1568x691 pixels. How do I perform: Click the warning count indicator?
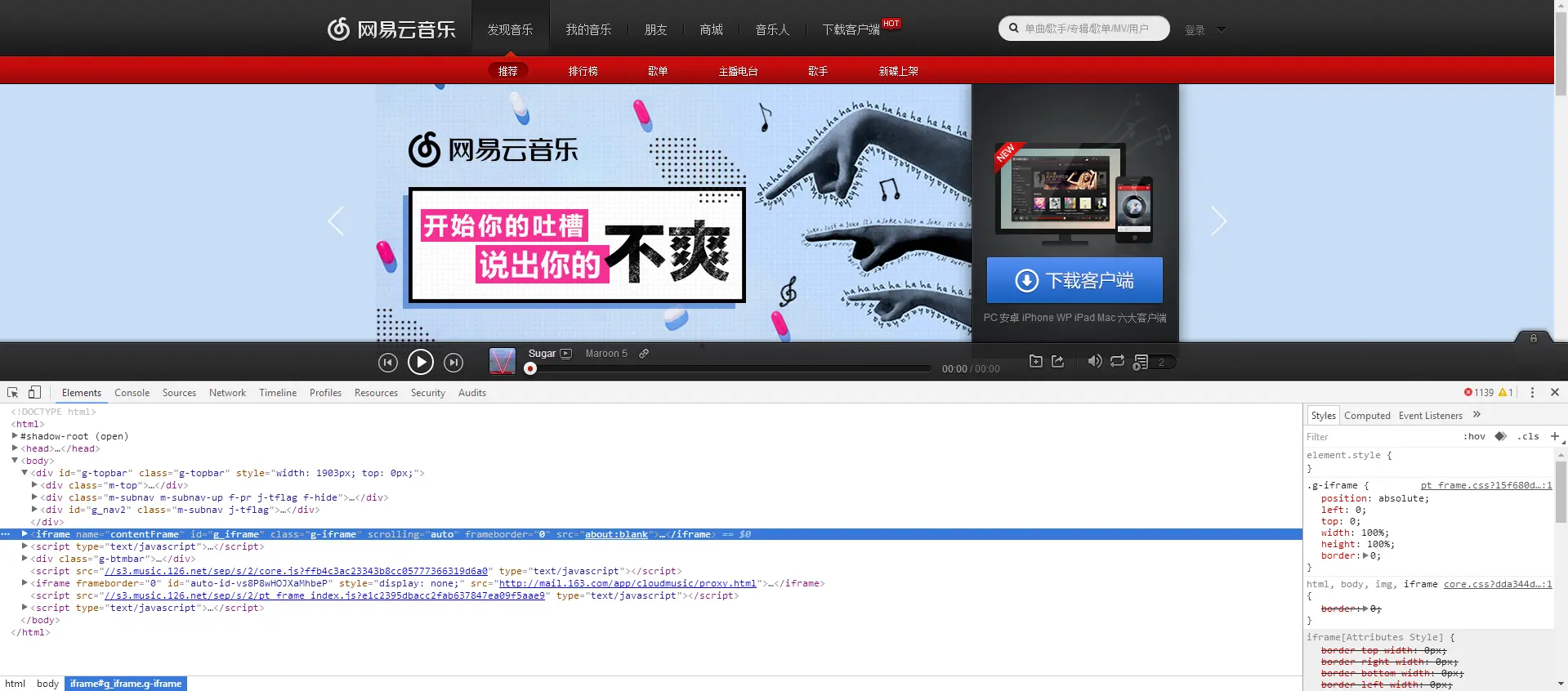pyautogui.click(x=1506, y=392)
